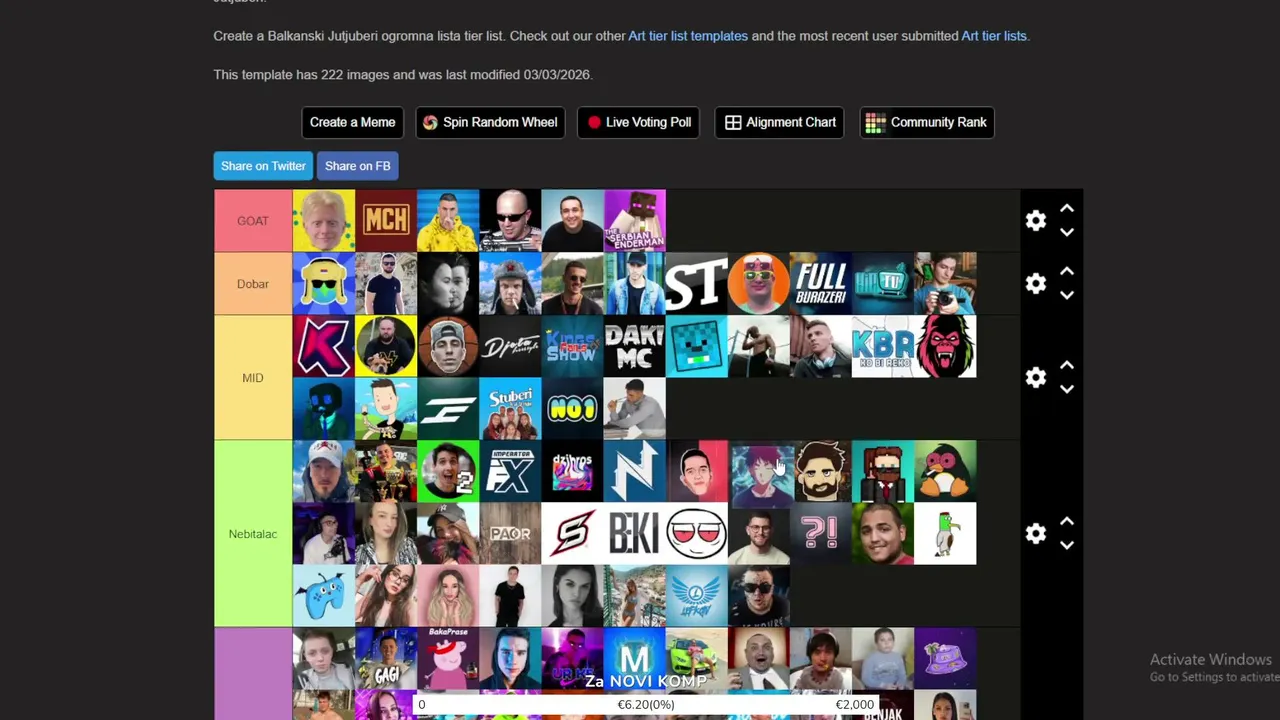1280x720 pixels.
Task: Move Dobar tier row up
Action: click(1067, 272)
